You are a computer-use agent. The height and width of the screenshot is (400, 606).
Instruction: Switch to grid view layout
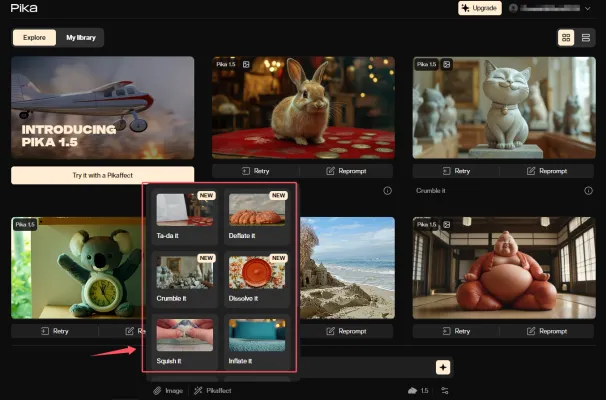[567, 37]
